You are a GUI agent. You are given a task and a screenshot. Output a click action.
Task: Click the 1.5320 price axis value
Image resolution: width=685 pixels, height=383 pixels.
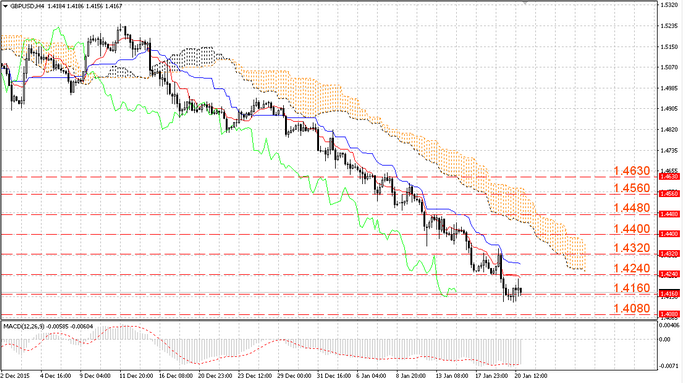click(x=669, y=5)
